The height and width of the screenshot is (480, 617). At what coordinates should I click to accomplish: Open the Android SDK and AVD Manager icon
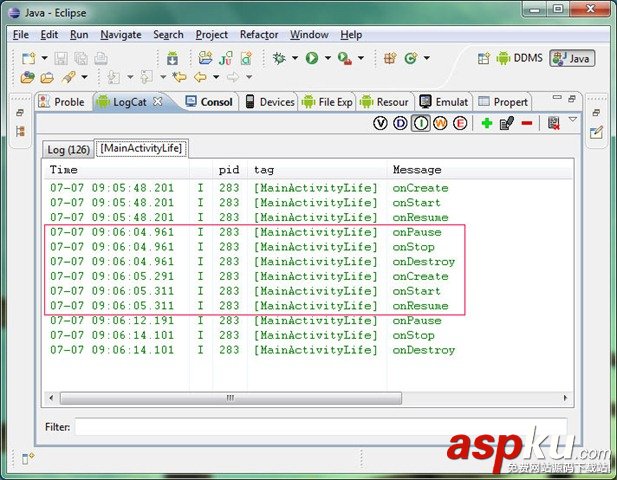pyautogui.click(x=172, y=59)
